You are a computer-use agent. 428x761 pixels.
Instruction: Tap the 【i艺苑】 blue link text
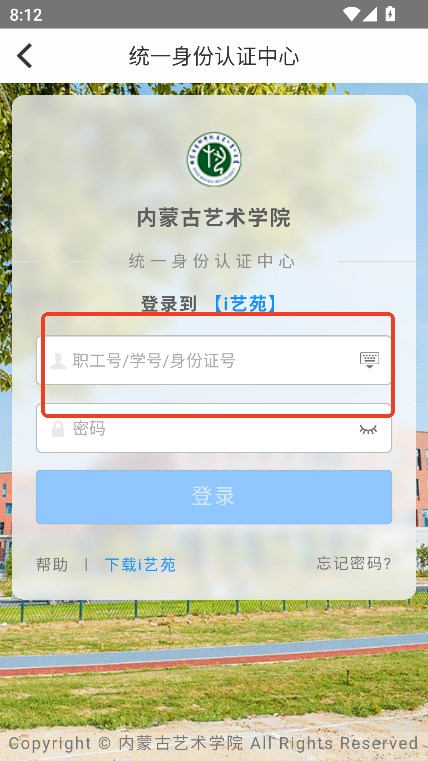(x=245, y=304)
